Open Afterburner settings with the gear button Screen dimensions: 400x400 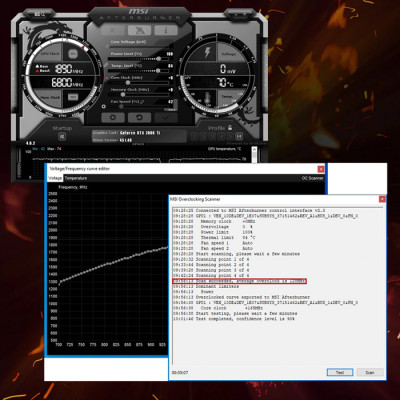[113, 117]
